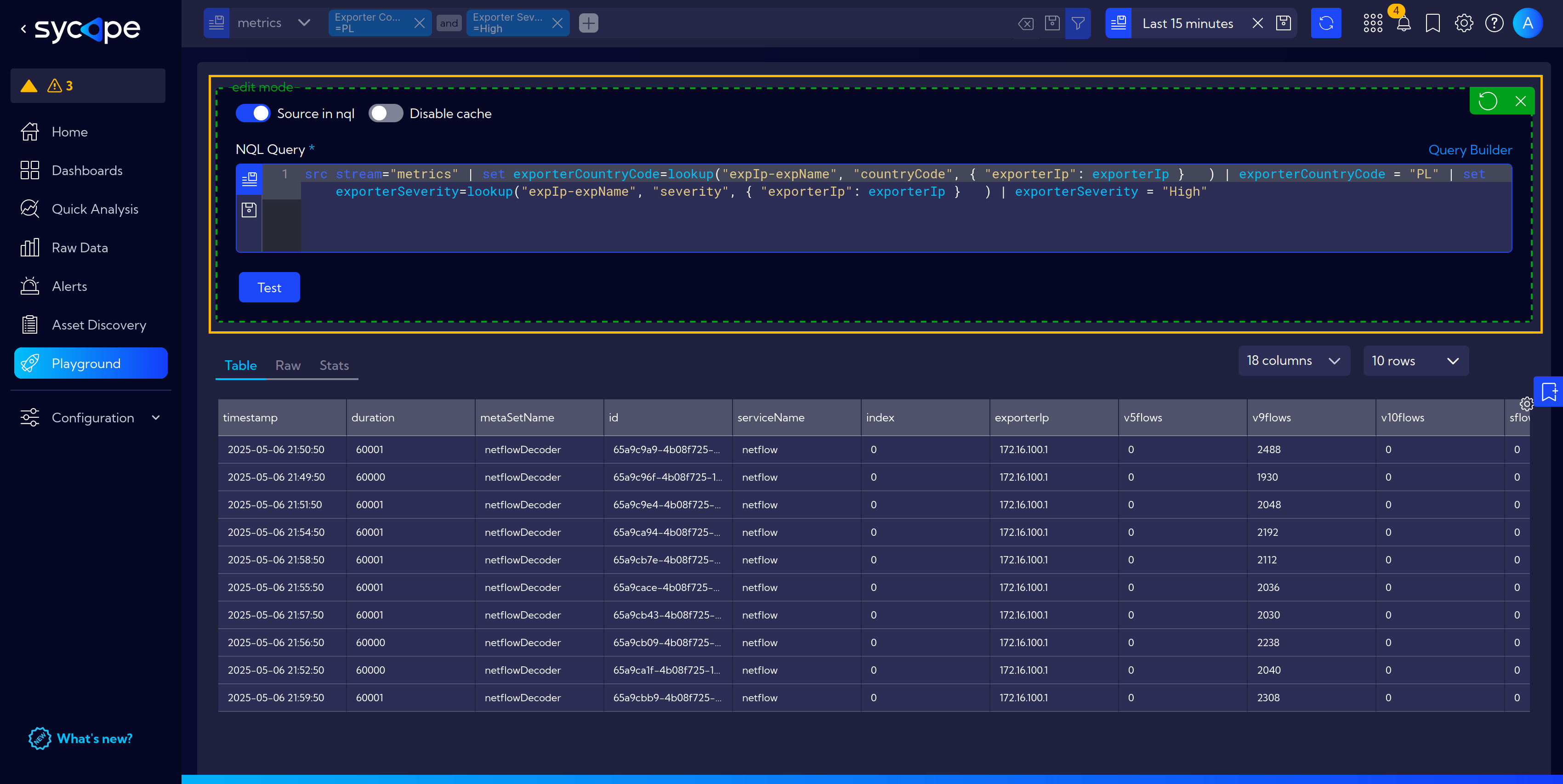Close edit mode with the green X

tap(1521, 101)
